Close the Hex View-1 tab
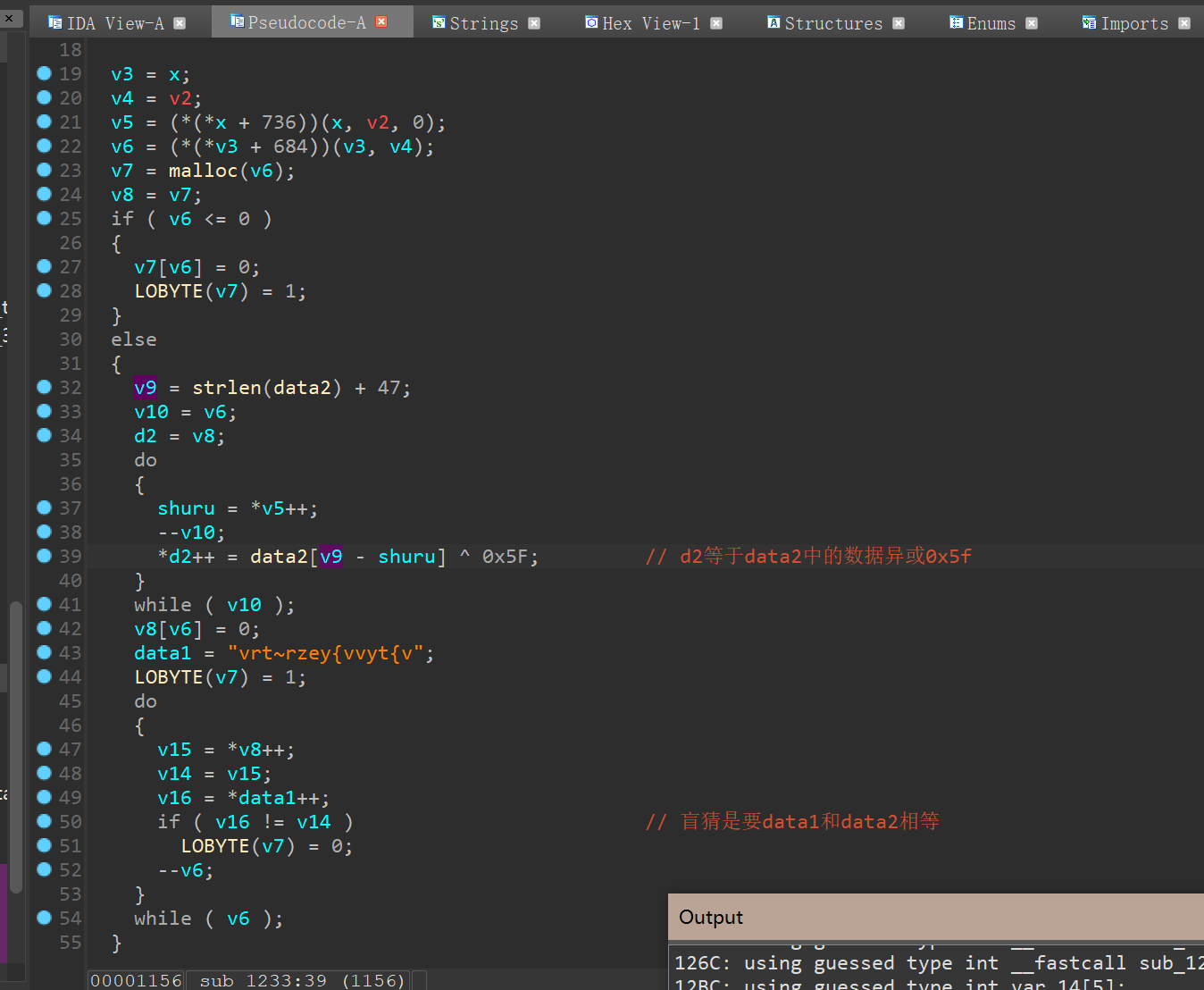The height and width of the screenshot is (990, 1204). [x=716, y=23]
